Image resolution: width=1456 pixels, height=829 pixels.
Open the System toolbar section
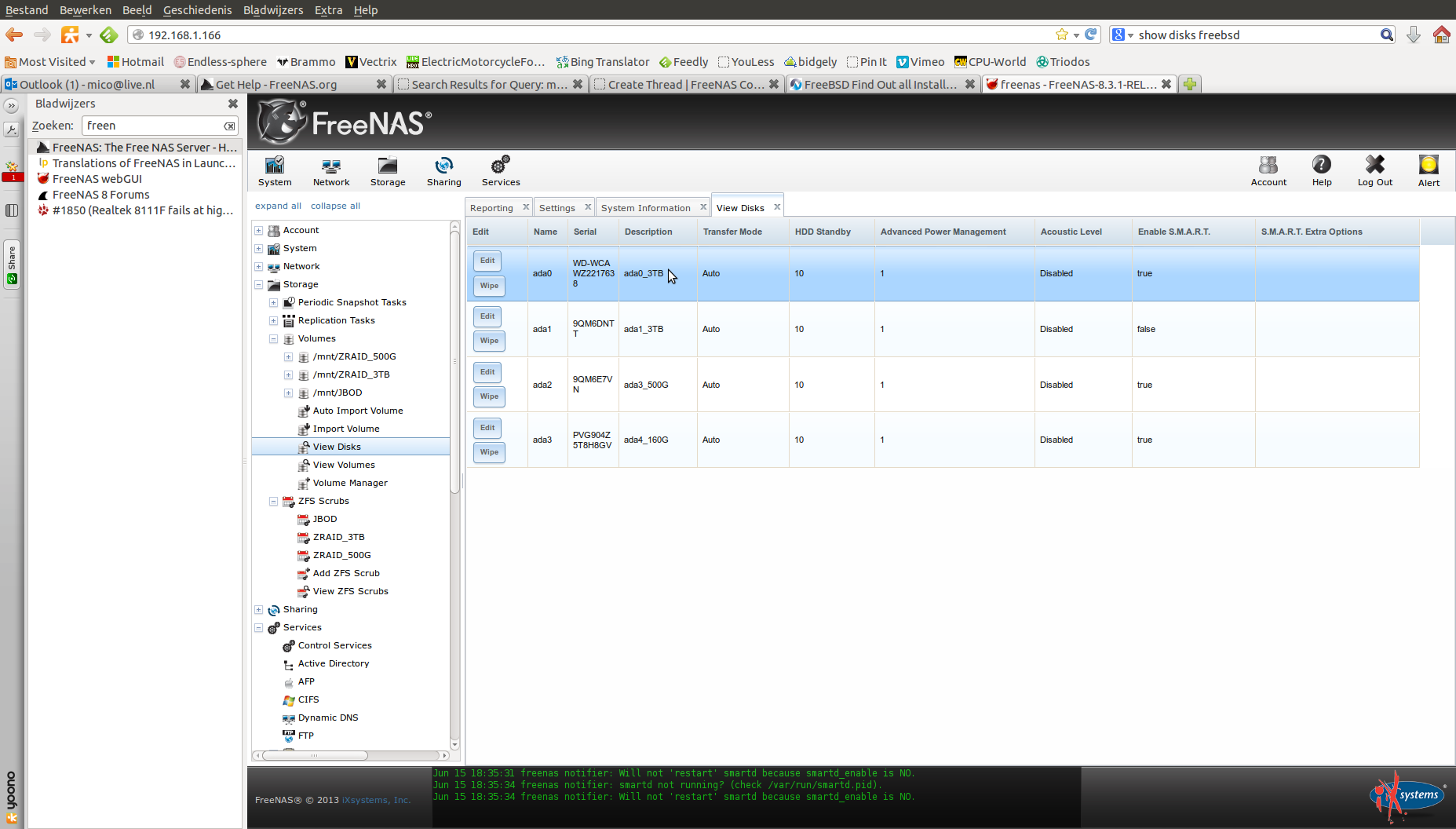coord(275,170)
